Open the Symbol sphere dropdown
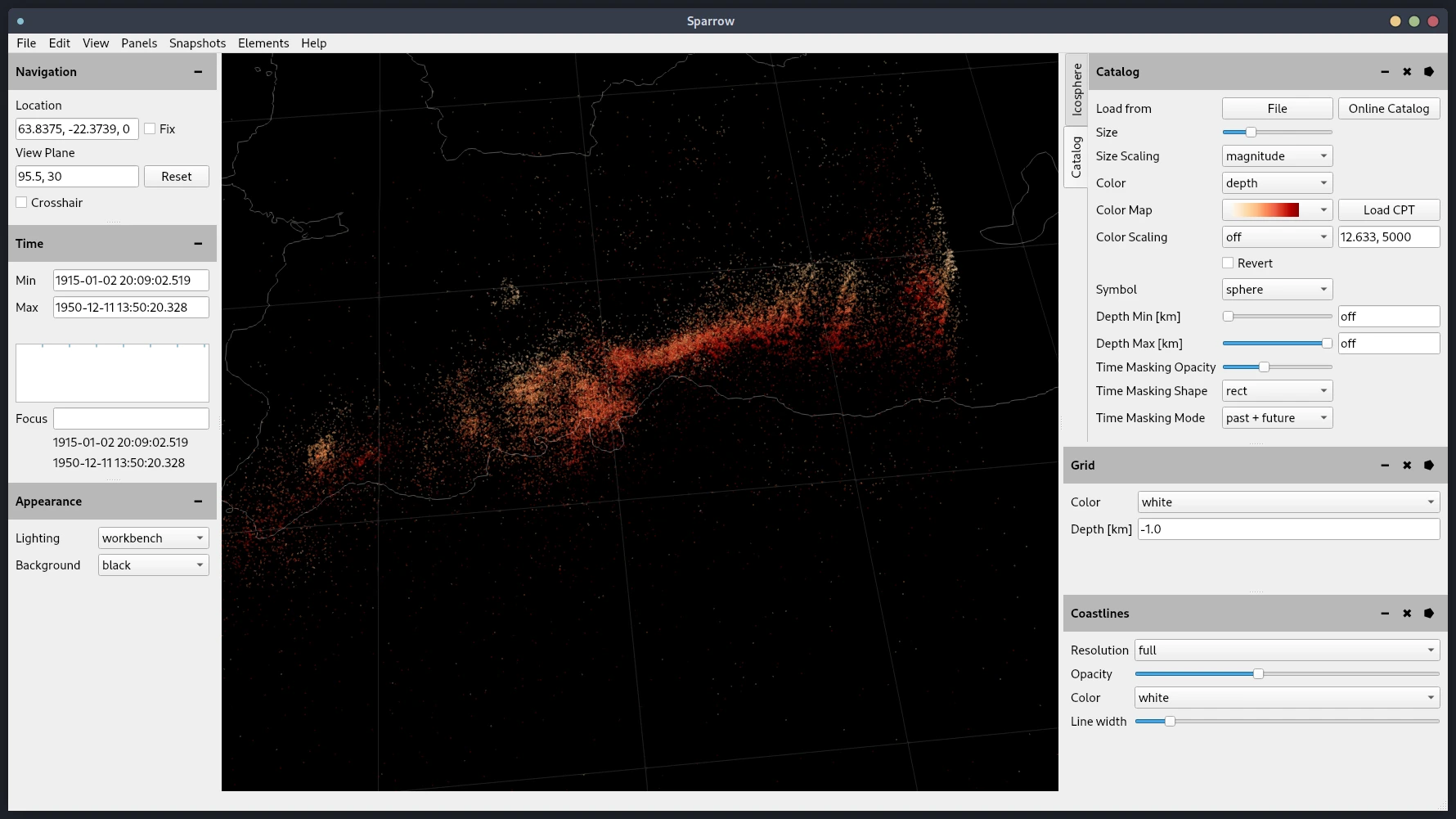 tap(1277, 290)
